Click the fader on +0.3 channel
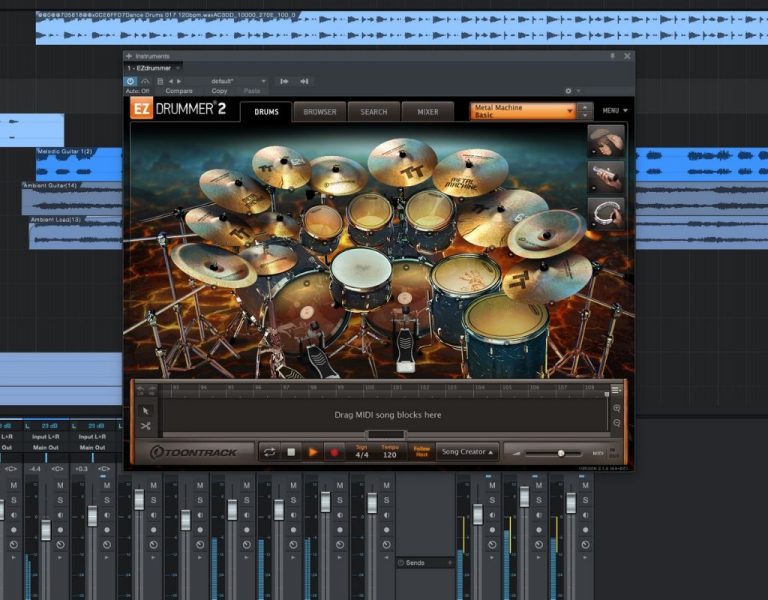This screenshot has height=600, width=768. (92, 516)
